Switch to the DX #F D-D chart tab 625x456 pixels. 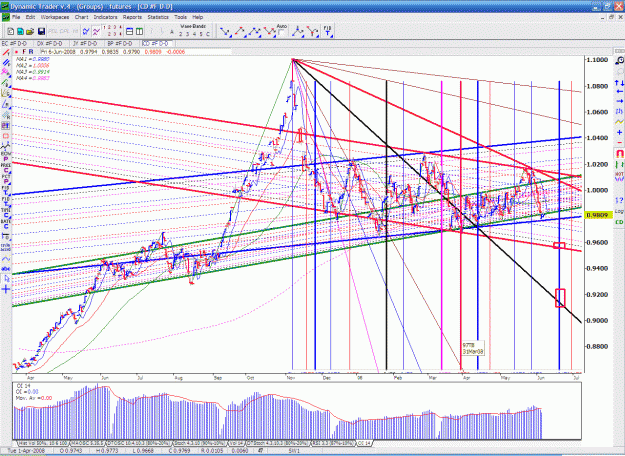[x=50, y=43]
